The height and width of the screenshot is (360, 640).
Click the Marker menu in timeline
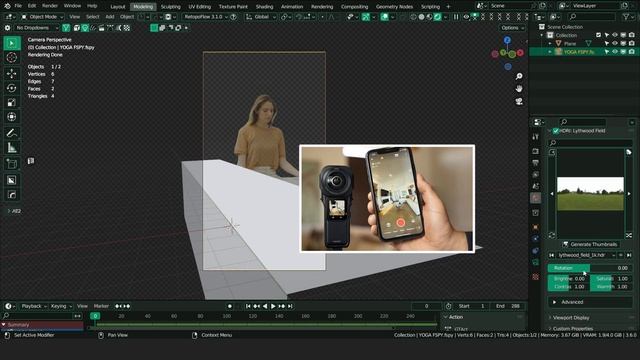[x=101, y=306]
